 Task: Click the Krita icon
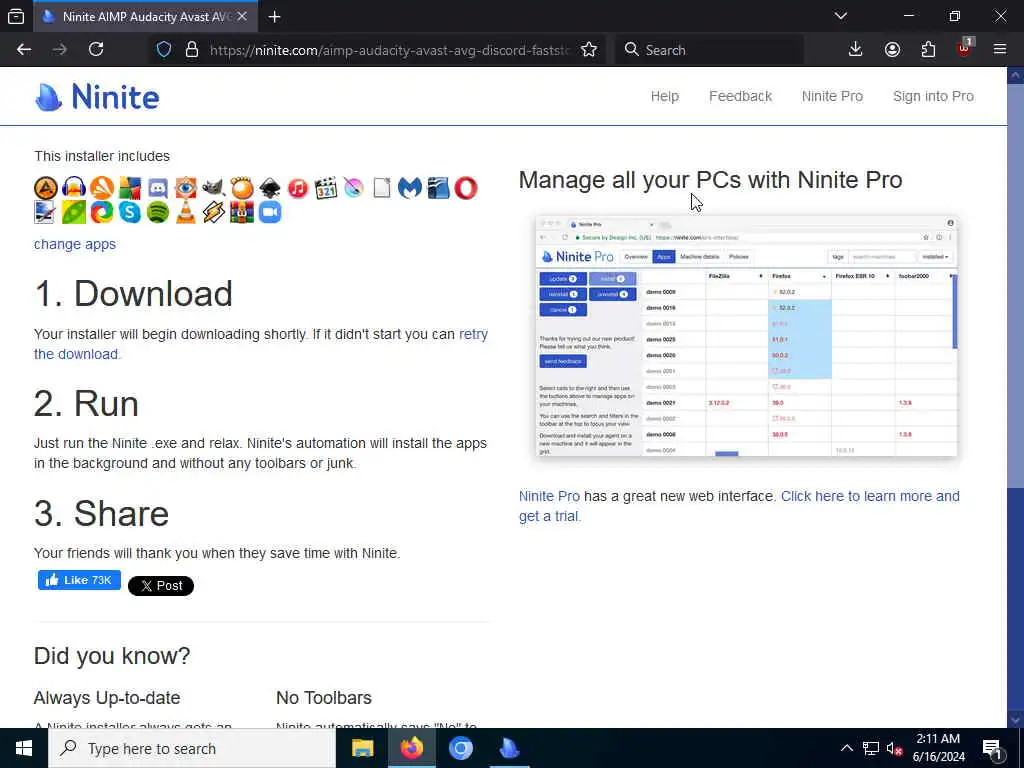[354, 188]
